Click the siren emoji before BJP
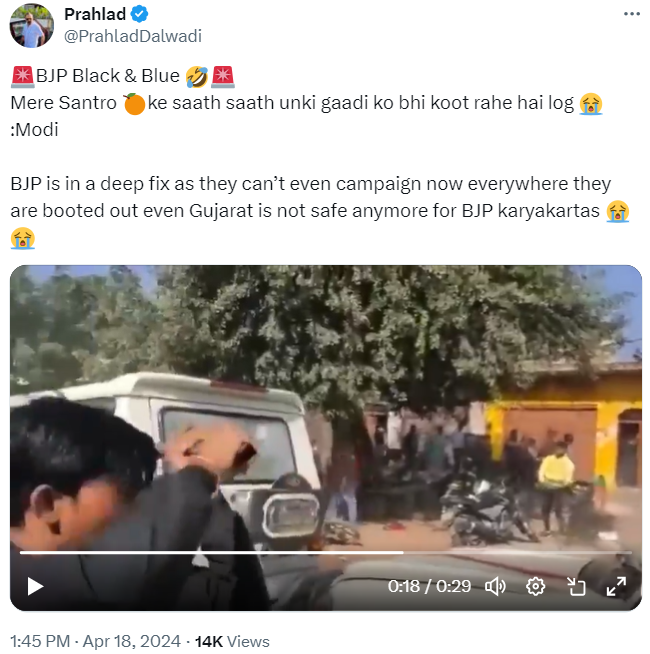 [x=22, y=75]
